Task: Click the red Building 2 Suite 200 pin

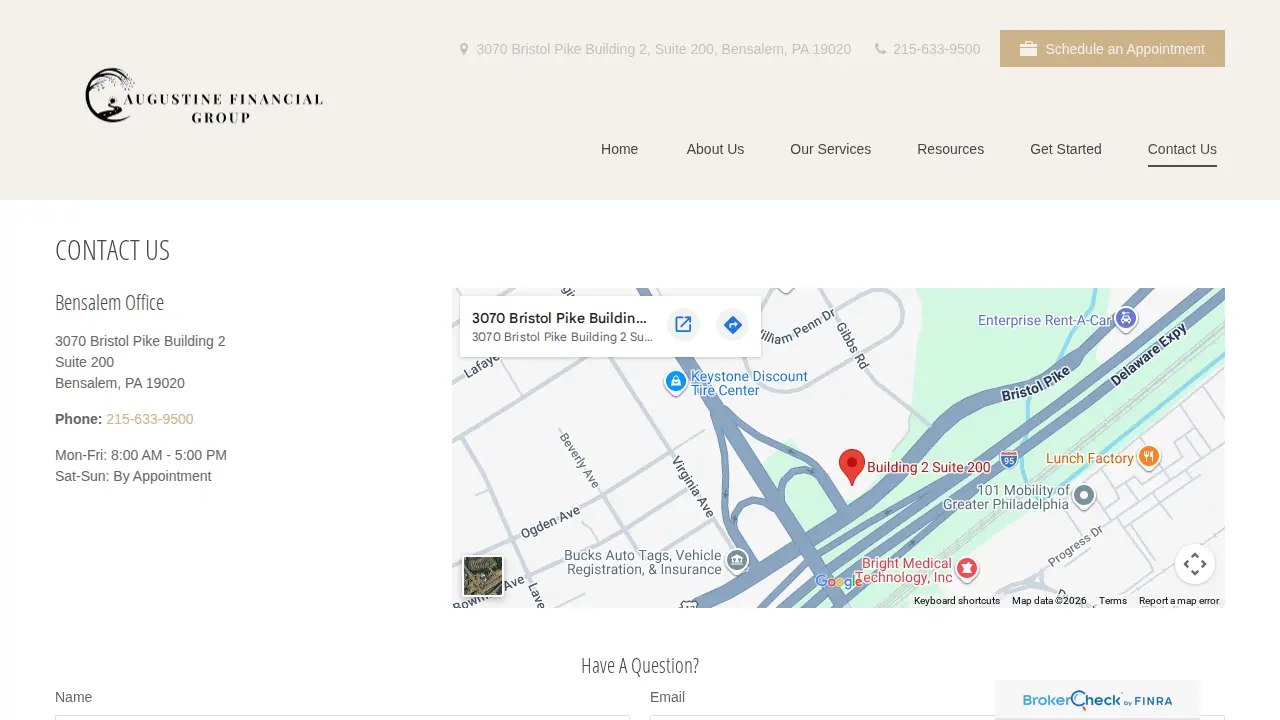Action: 851,467
